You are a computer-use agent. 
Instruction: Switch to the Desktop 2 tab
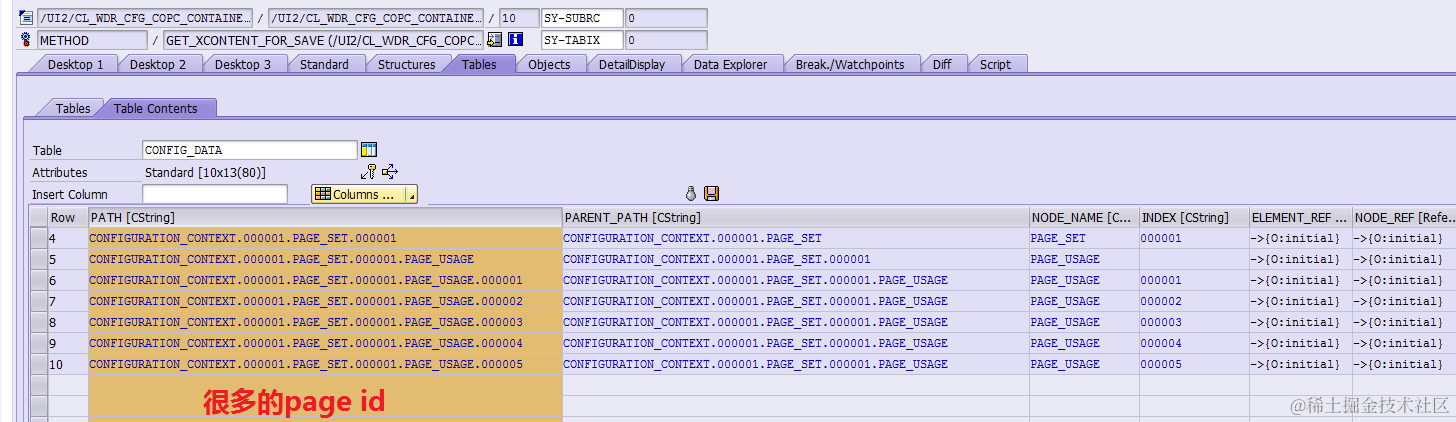click(158, 64)
